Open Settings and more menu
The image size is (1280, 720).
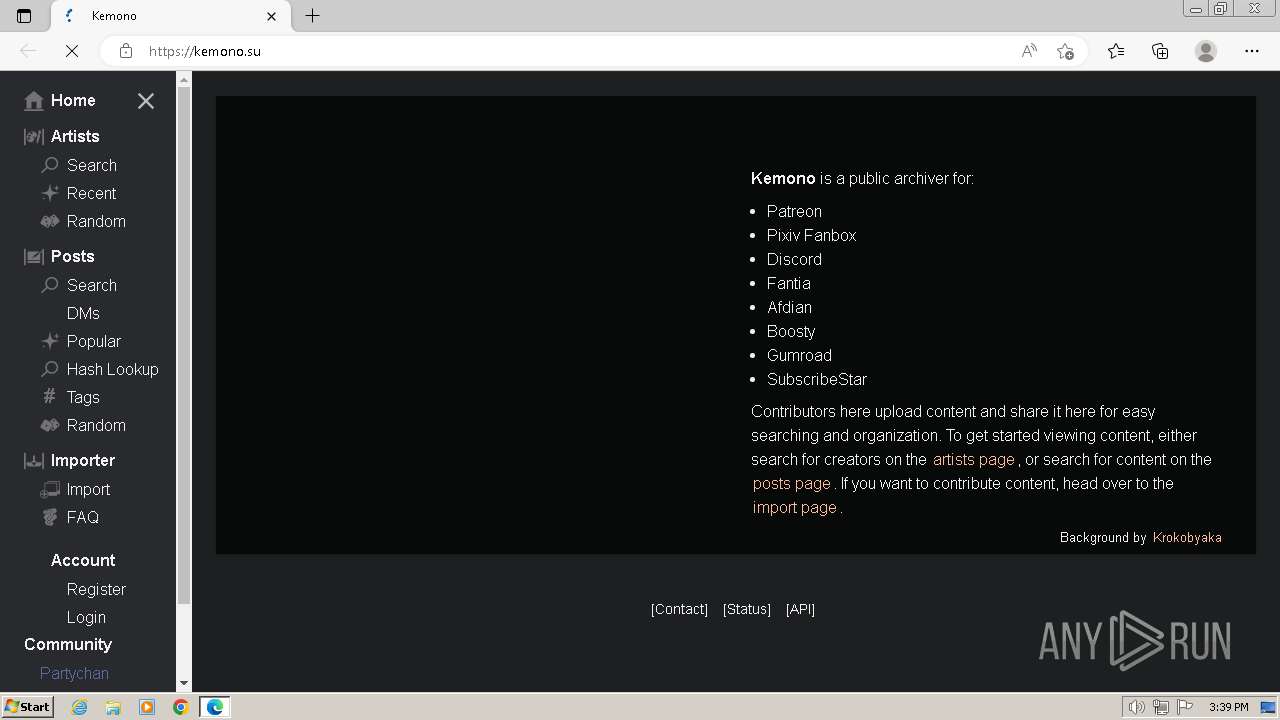point(1252,51)
